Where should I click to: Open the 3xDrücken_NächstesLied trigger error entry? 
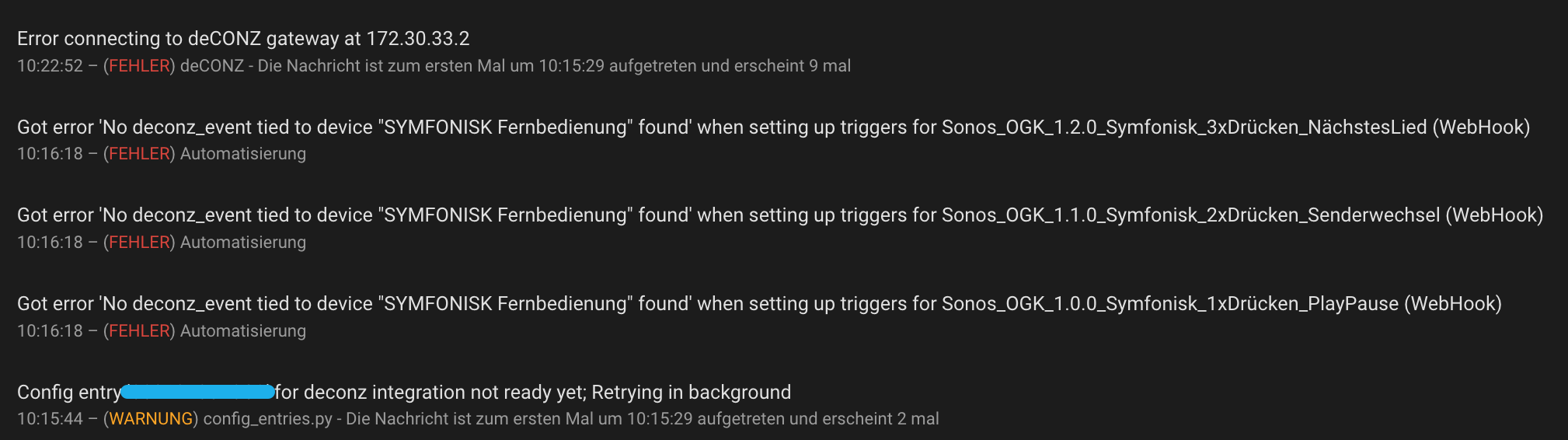(x=773, y=127)
